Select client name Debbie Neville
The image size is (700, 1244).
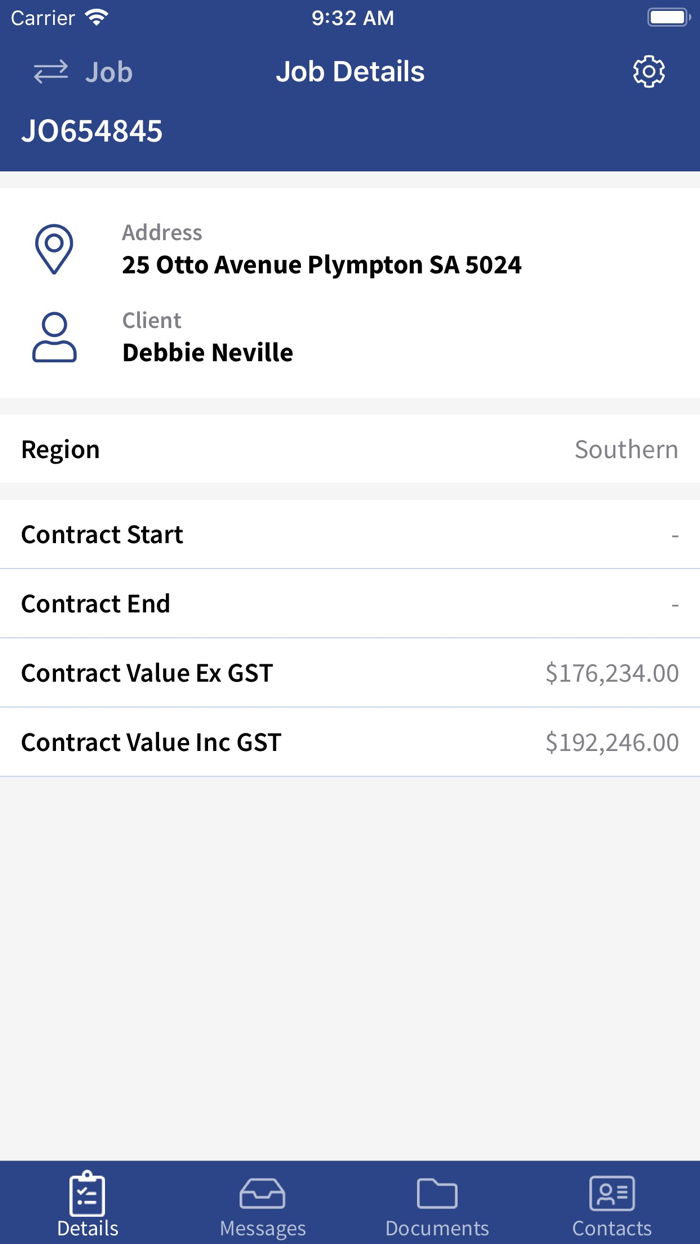click(207, 353)
